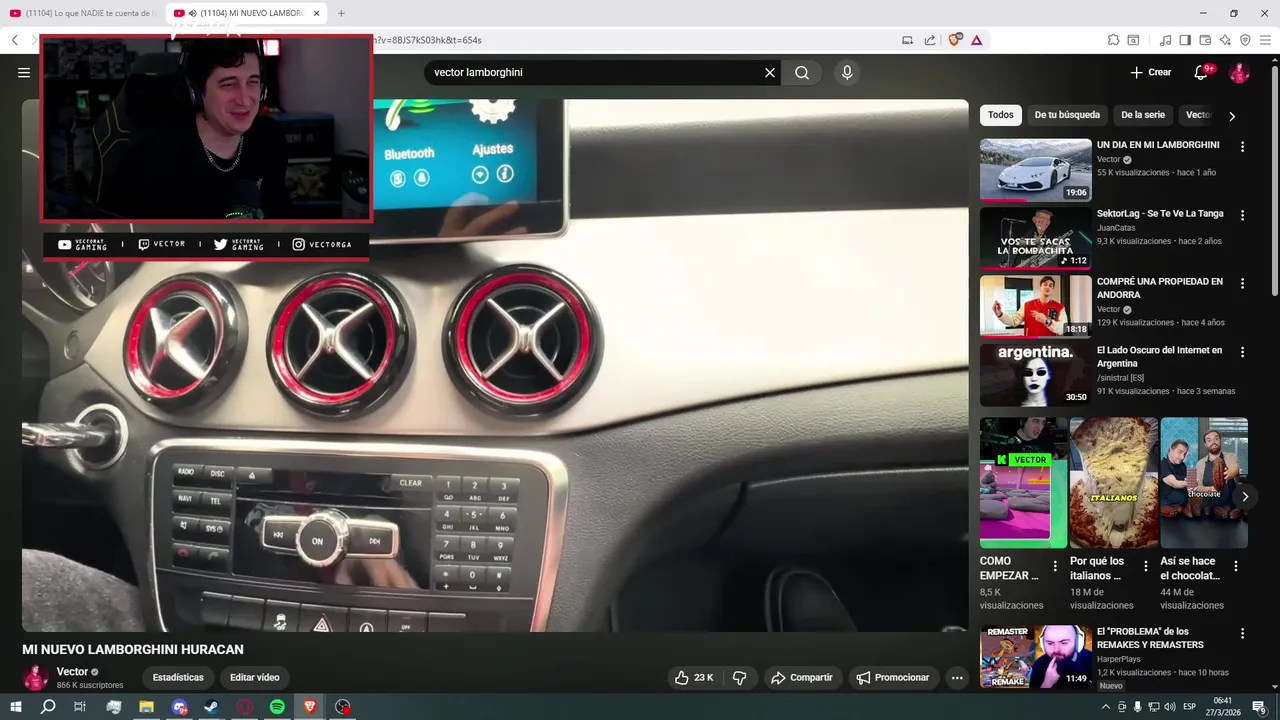Image resolution: width=1280 pixels, height=720 pixels.
Task: Select the De tu búsqueda chip
Action: pos(1067,115)
